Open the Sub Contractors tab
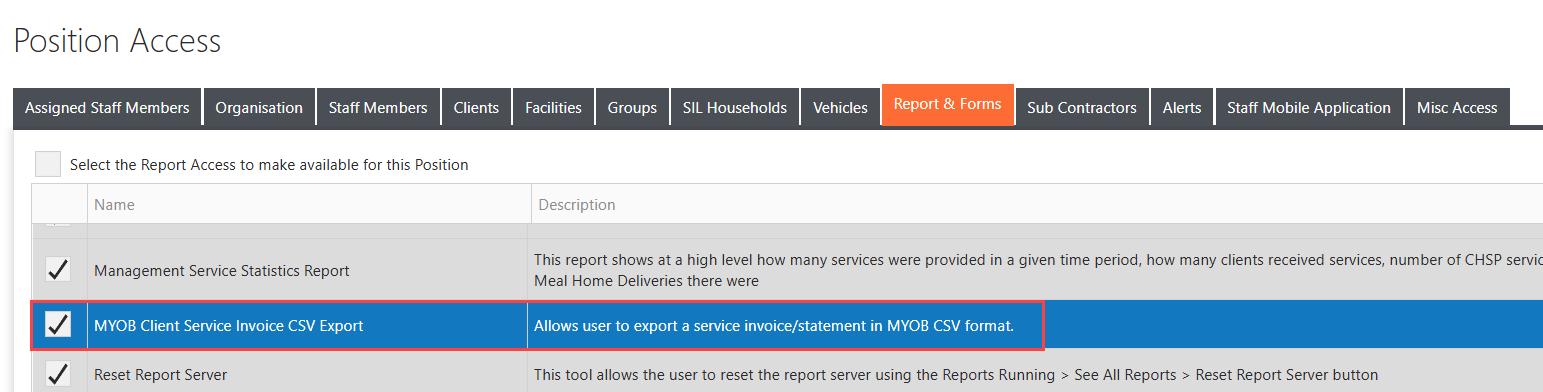Screen dimensions: 1543x392 coord(1082,108)
